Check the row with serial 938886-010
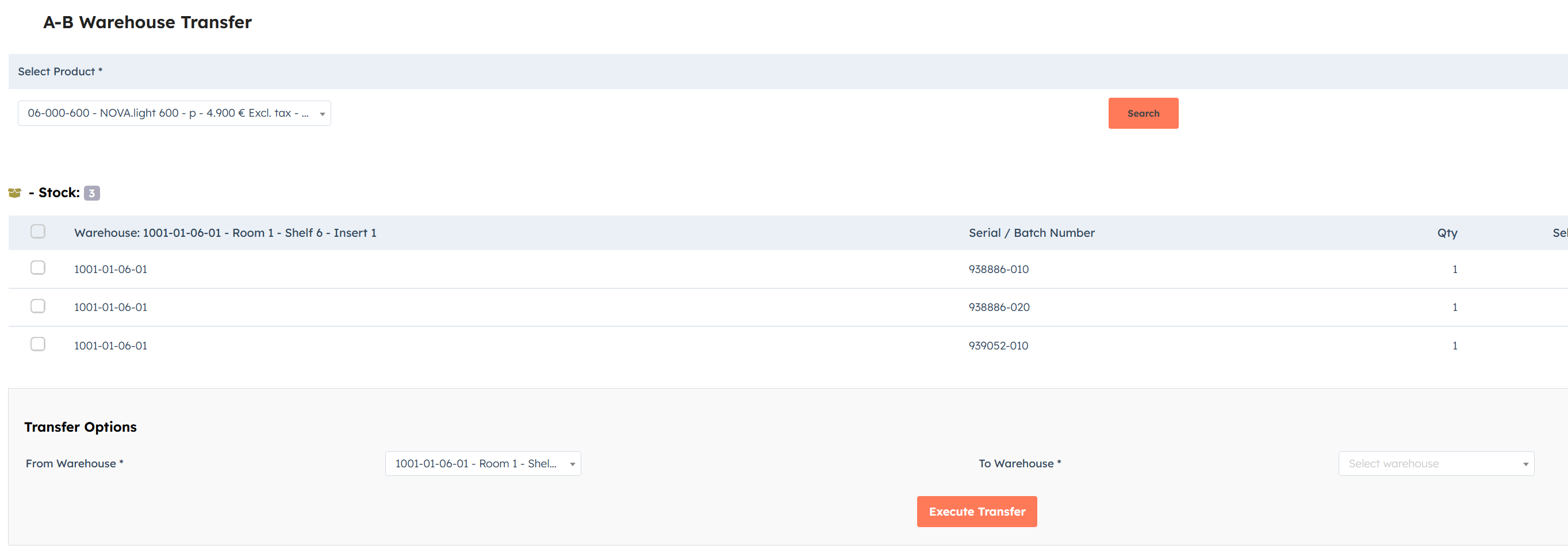Image resolution: width=1568 pixels, height=557 pixels. pos(38,268)
